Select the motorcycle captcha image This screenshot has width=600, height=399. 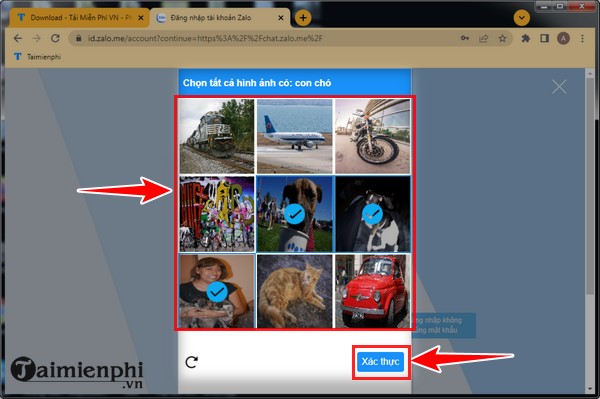373,137
